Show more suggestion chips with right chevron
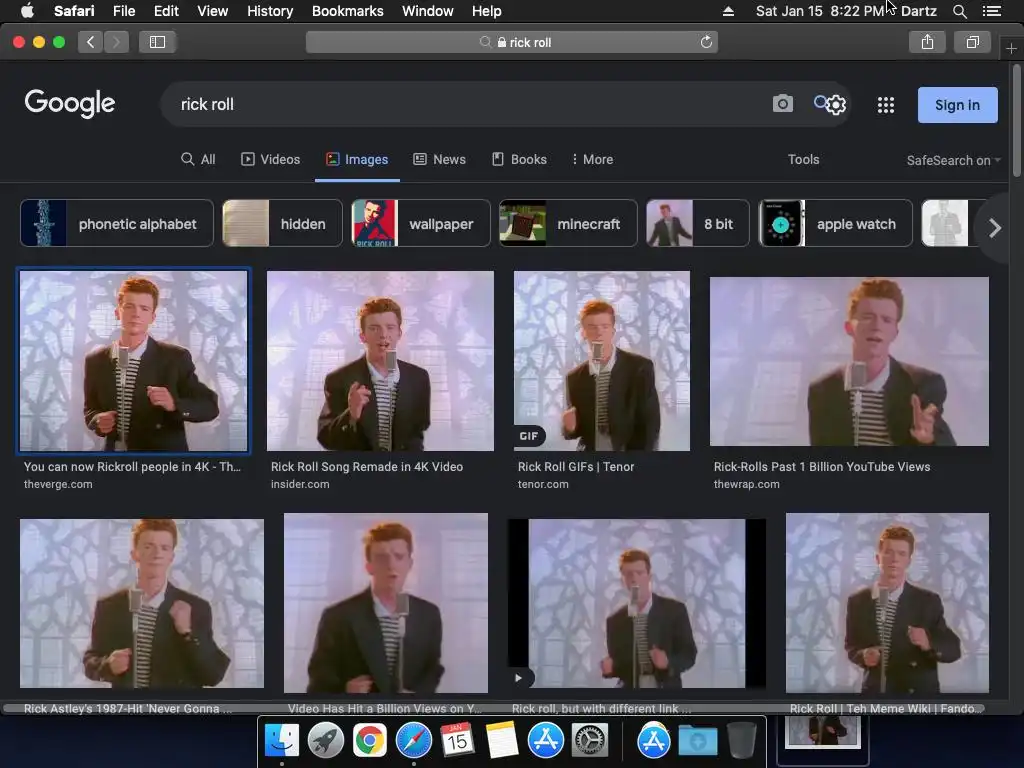 coord(995,228)
